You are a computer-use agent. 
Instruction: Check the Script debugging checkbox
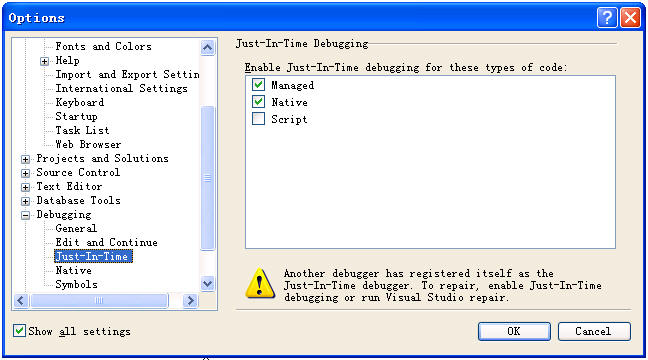point(259,119)
